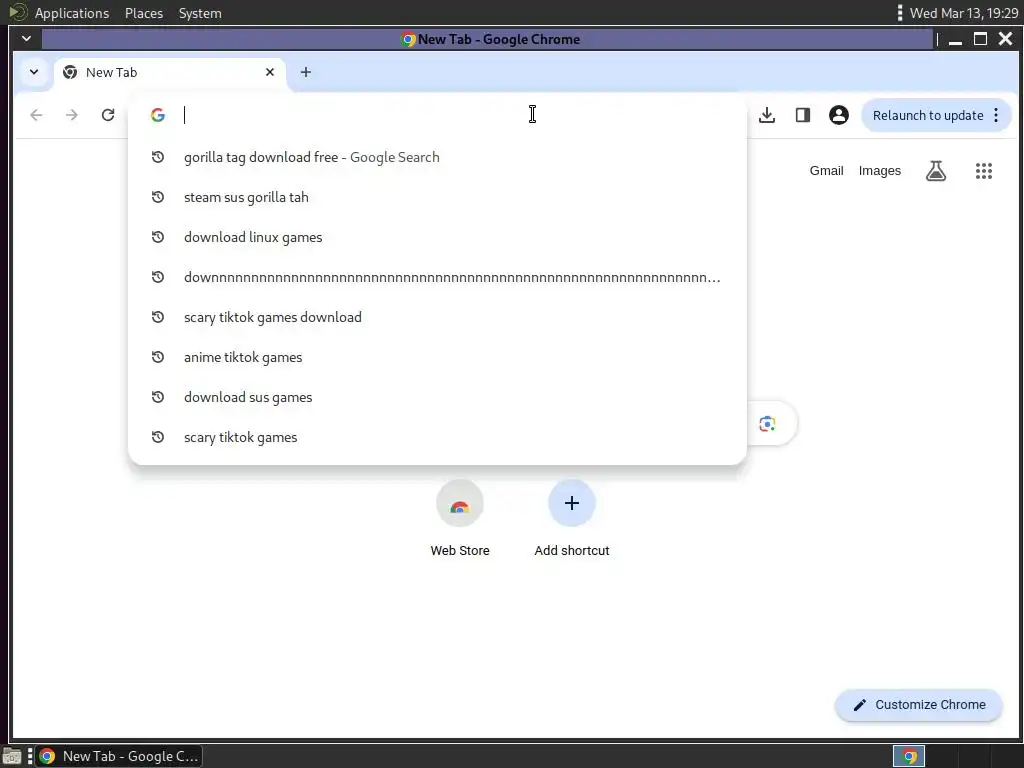
Task: Click the browser back arrow
Action: (x=37, y=116)
